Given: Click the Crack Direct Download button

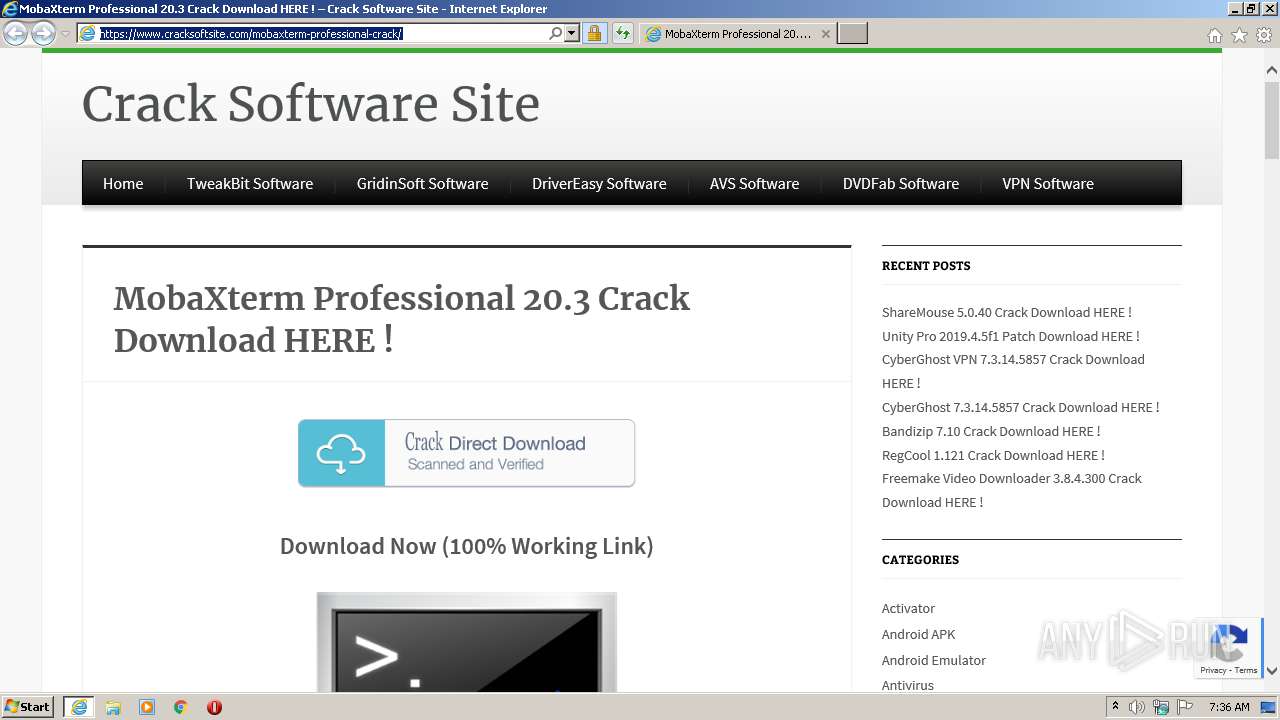Looking at the screenshot, I should tap(467, 453).
